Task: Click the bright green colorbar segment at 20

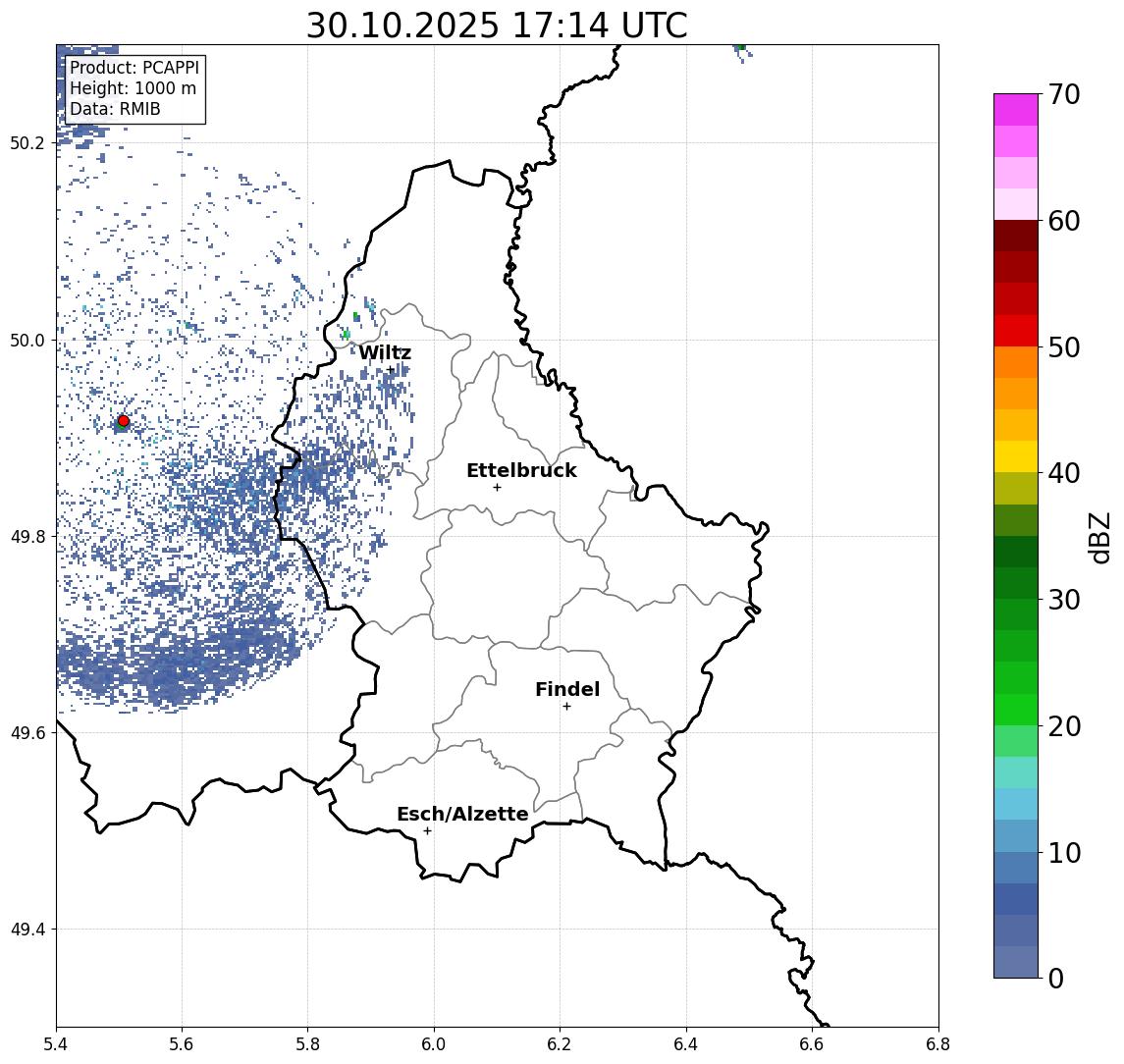Action: pyautogui.click(x=1016, y=709)
